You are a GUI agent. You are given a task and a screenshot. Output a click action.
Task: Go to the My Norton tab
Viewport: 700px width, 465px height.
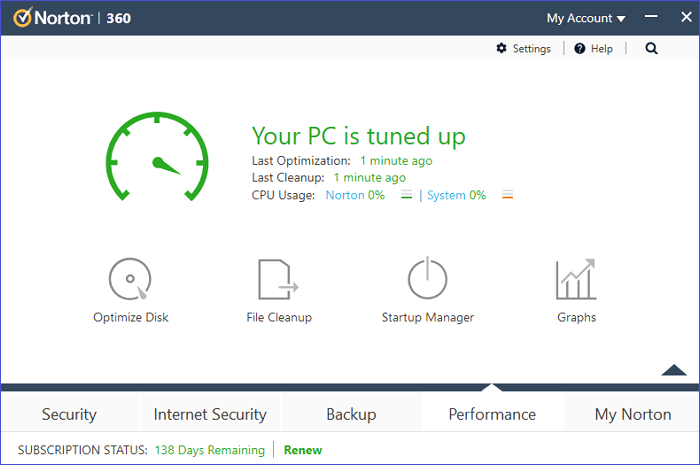(633, 414)
